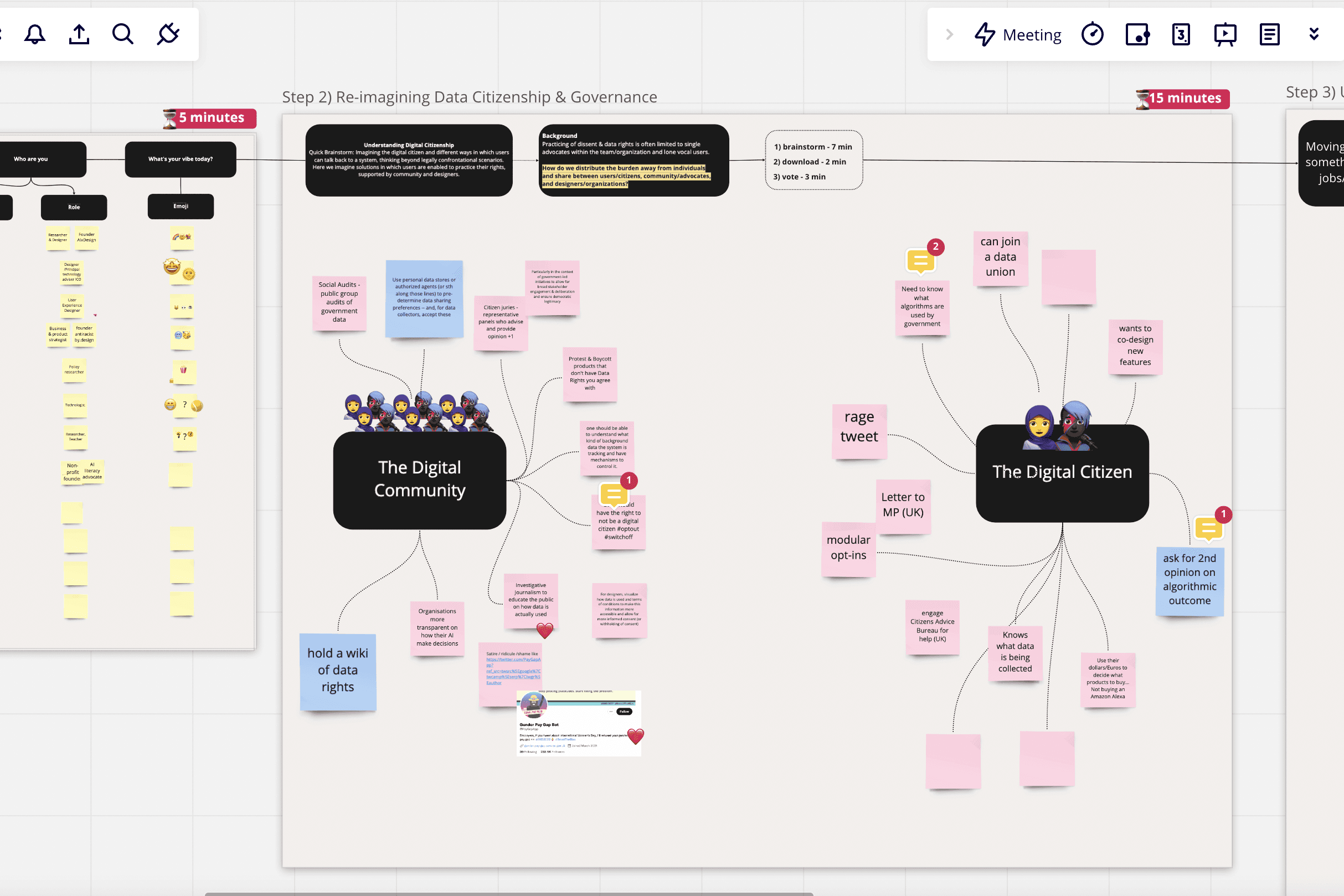Open the board search magnifier
Image resolution: width=1344 pixels, height=896 pixels.
click(123, 34)
